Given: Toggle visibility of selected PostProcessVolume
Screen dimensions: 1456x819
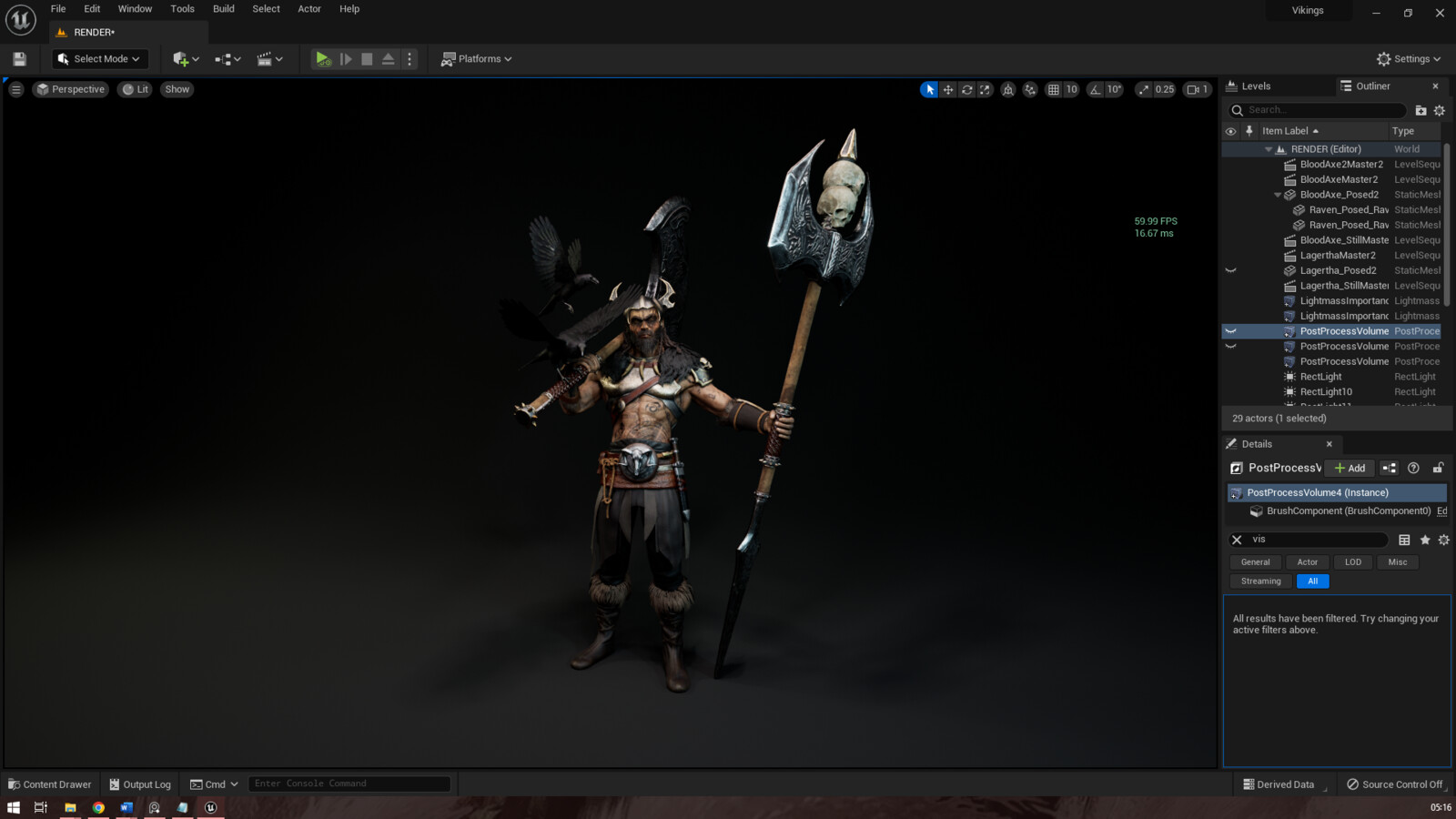Looking at the screenshot, I should [x=1230, y=331].
